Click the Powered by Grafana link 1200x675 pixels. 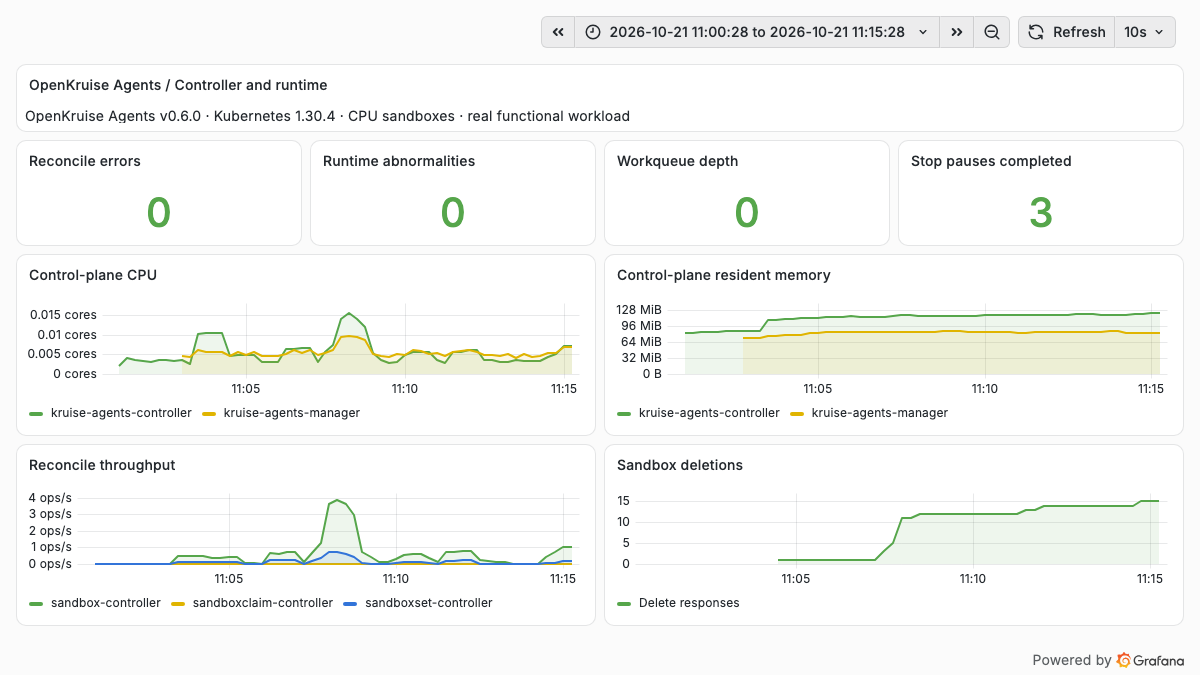pyautogui.click(x=1108, y=660)
